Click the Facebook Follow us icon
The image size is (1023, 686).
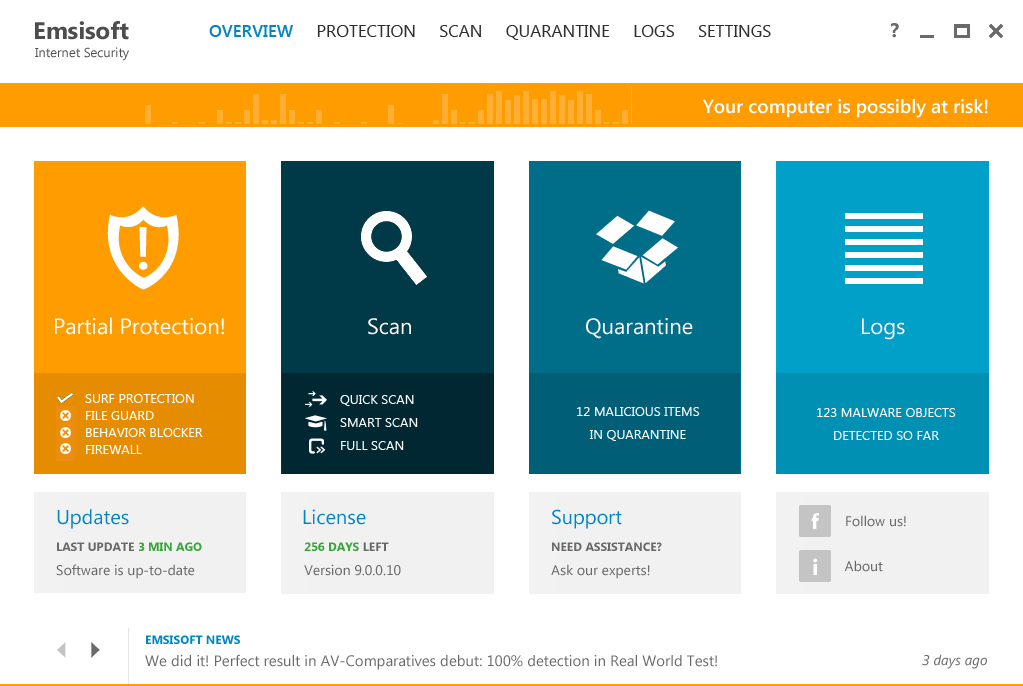click(815, 521)
